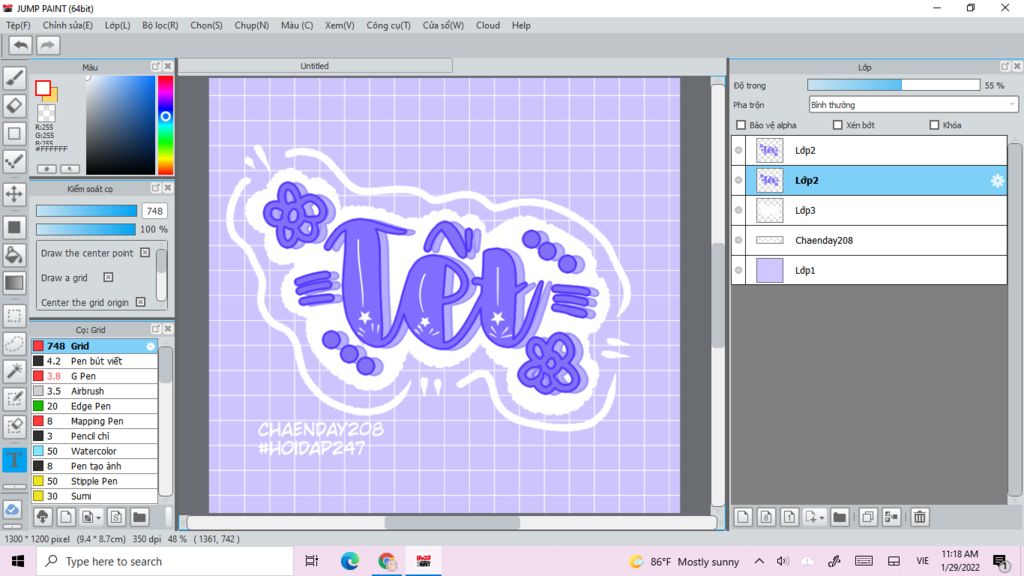Select Chaenday208 layer

[x=869, y=240]
